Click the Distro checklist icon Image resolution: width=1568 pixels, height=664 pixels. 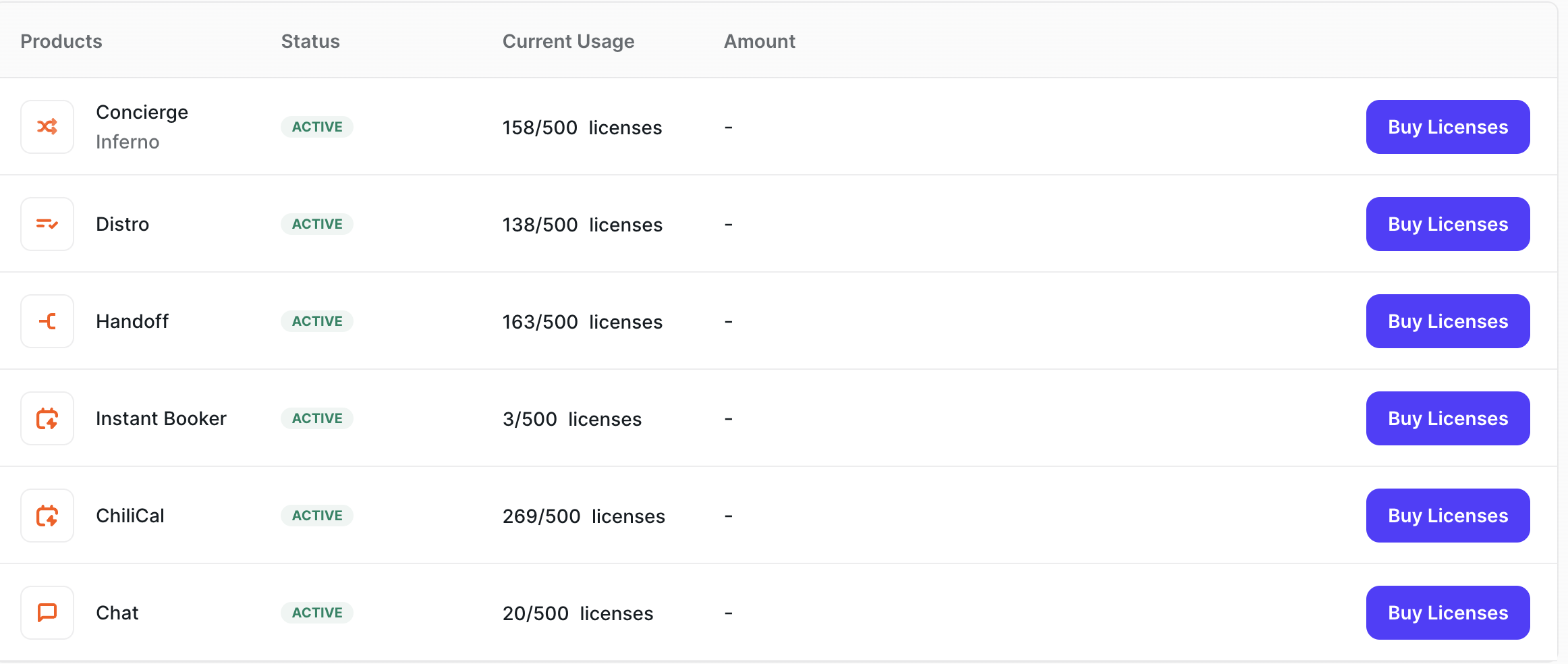pyautogui.click(x=47, y=224)
